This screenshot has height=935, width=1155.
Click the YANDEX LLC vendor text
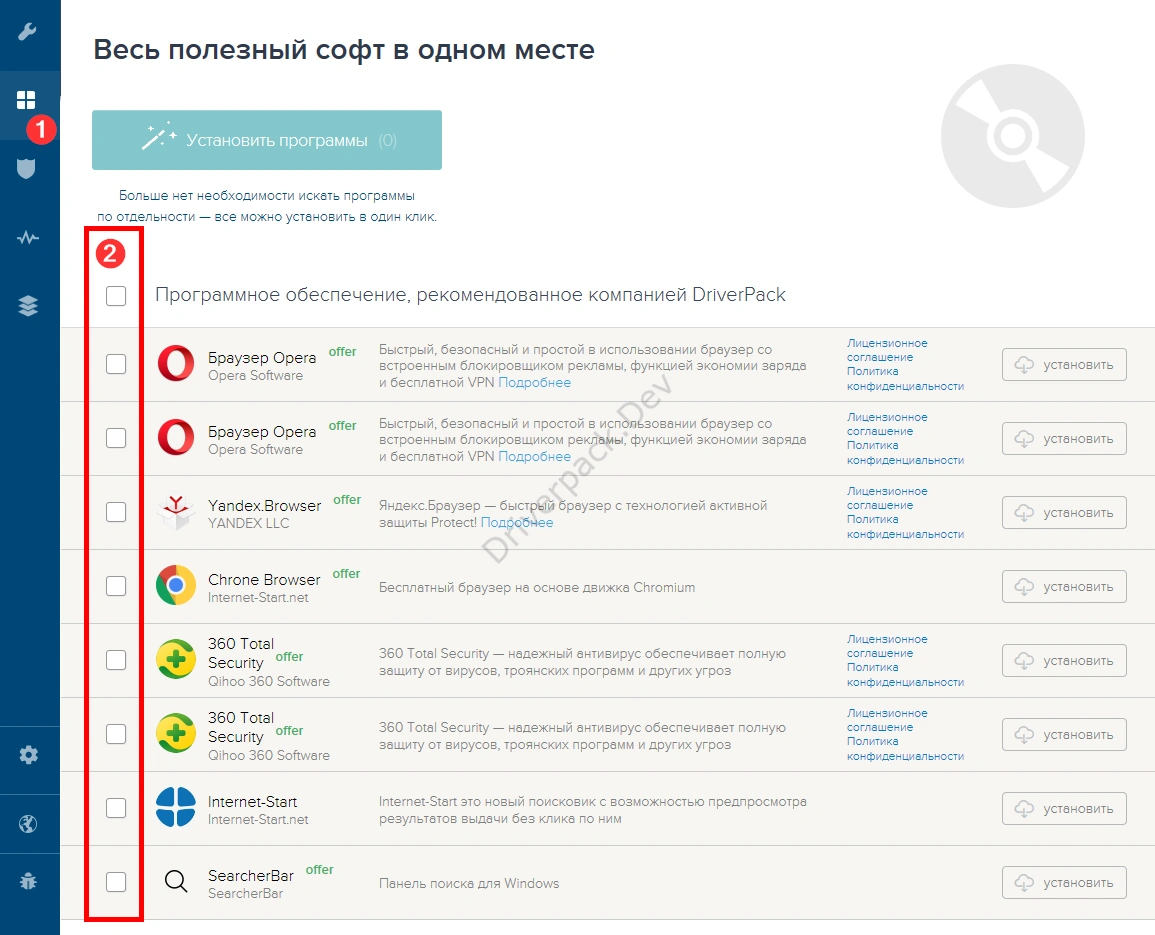click(x=248, y=523)
